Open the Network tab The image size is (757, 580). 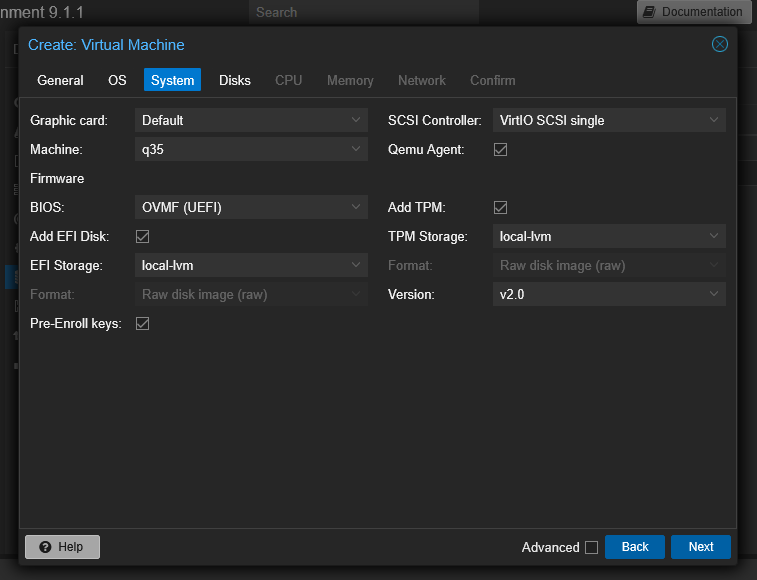tap(421, 80)
